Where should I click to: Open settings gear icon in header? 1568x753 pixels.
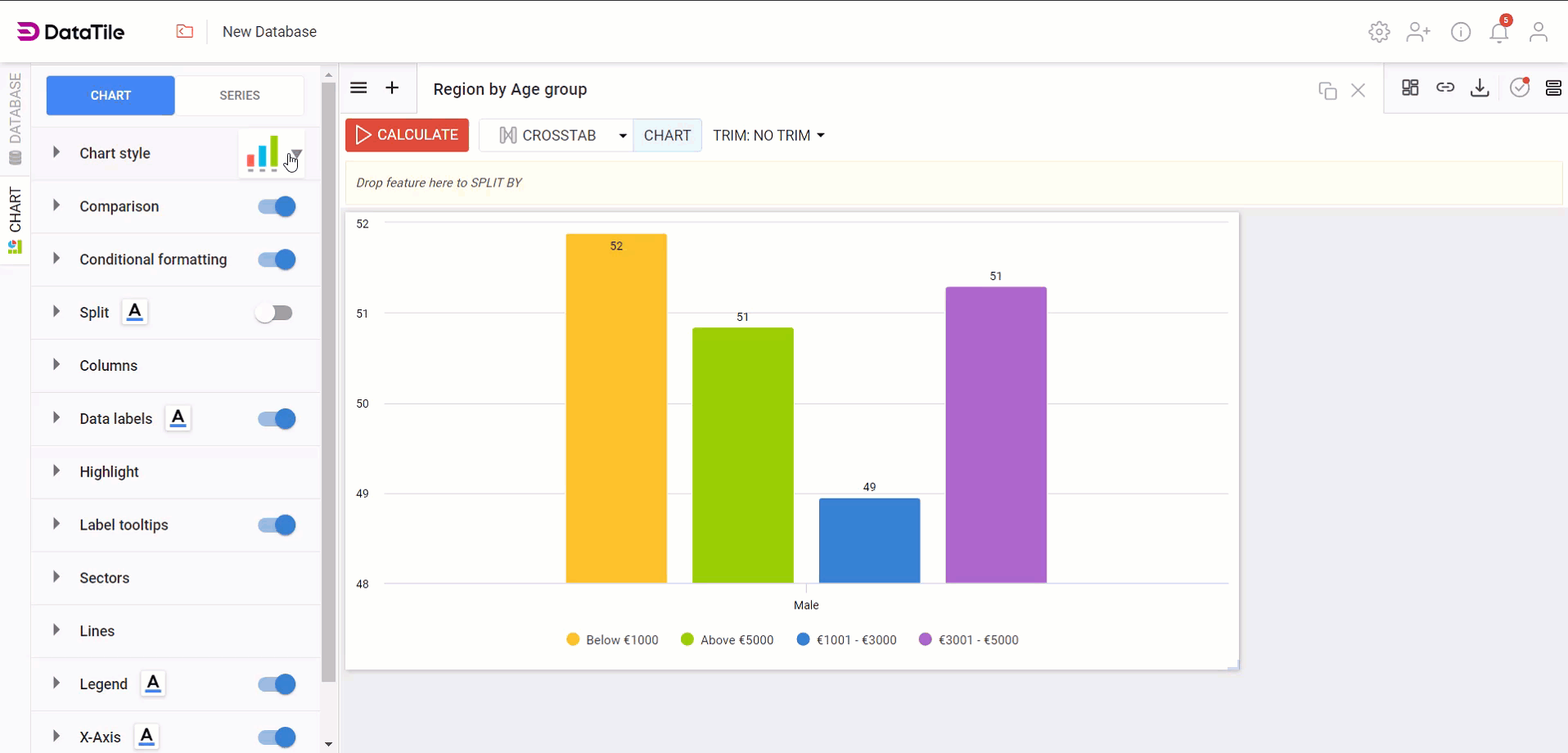coord(1379,32)
